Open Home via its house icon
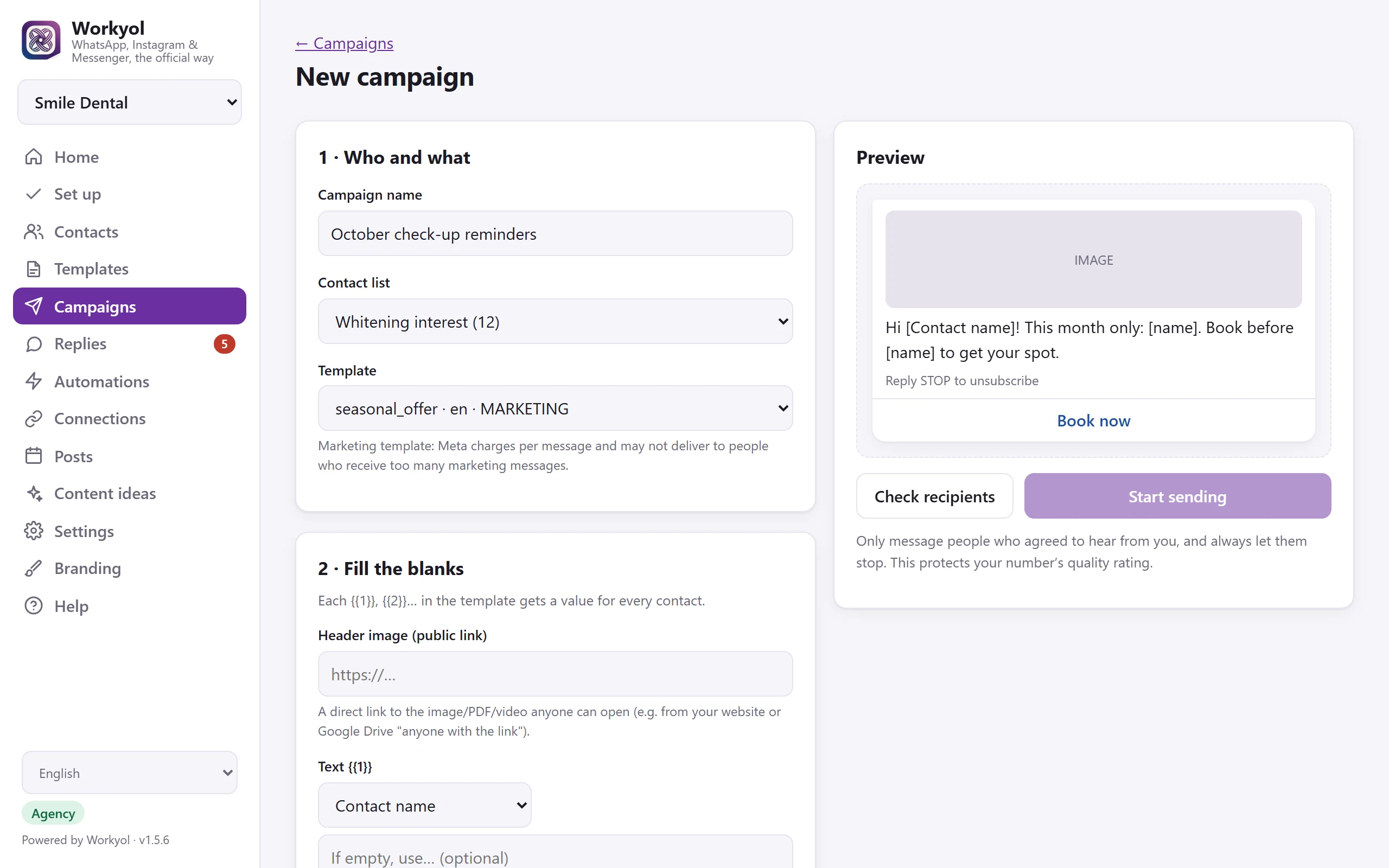The height and width of the screenshot is (868, 1389). click(x=34, y=157)
